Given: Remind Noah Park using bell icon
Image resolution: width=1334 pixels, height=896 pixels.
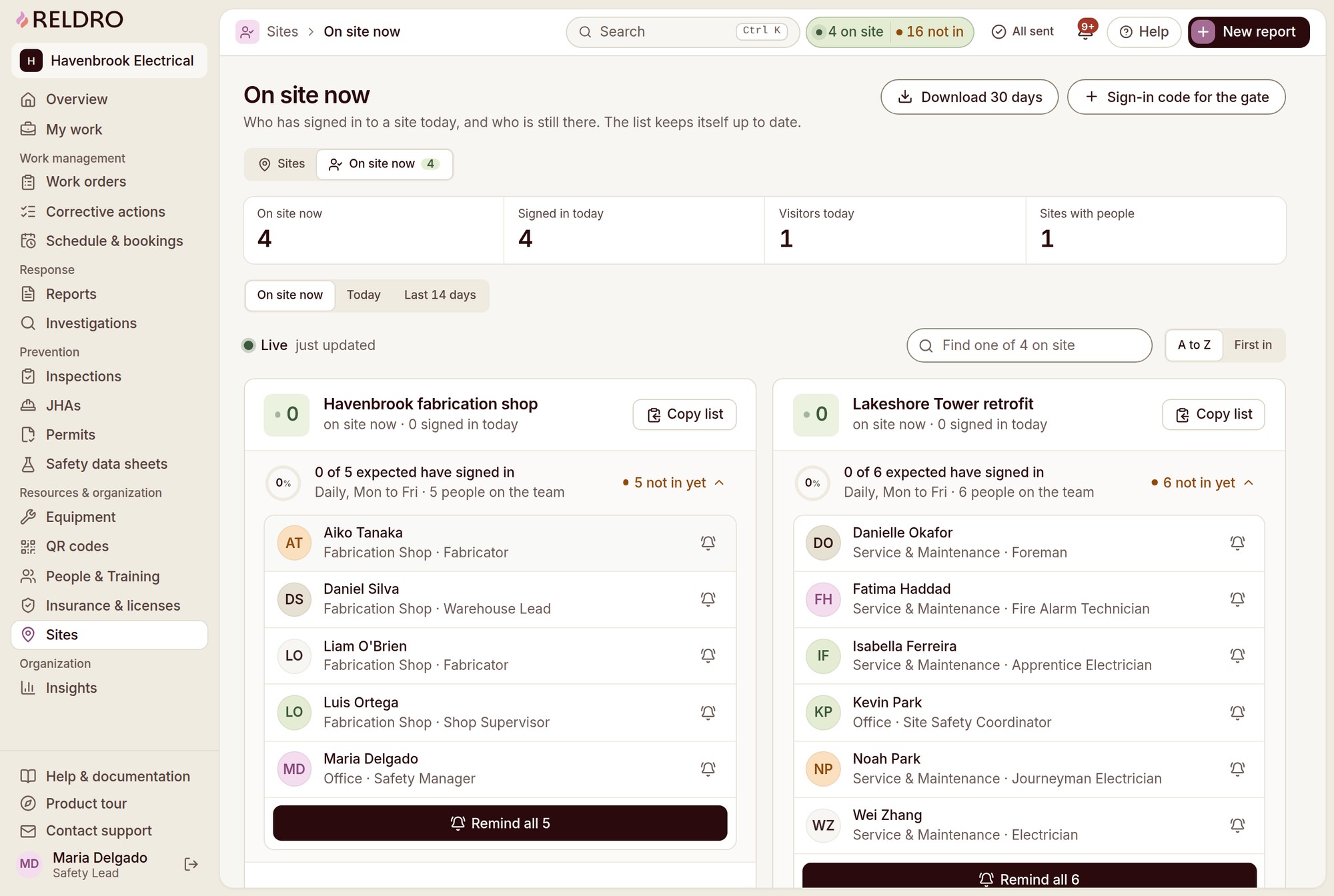Looking at the screenshot, I should tap(1237, 769).
